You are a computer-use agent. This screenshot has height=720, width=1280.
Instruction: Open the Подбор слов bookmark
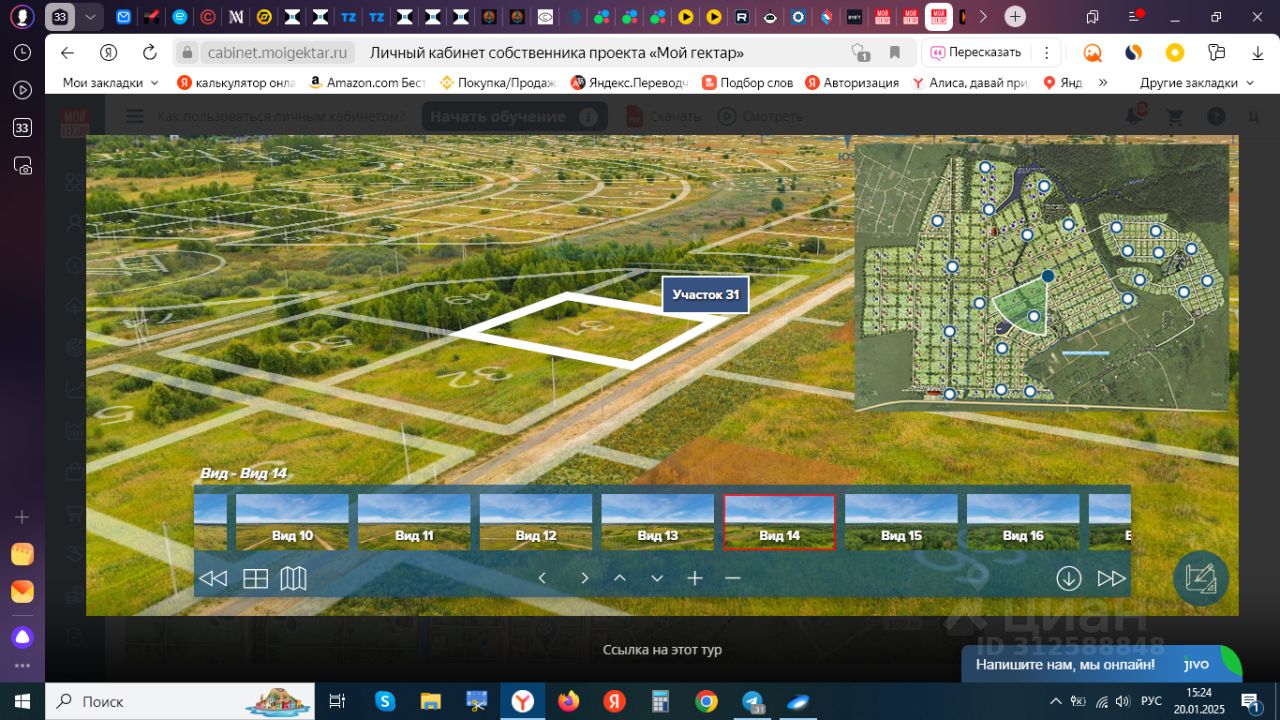(748, 83)
